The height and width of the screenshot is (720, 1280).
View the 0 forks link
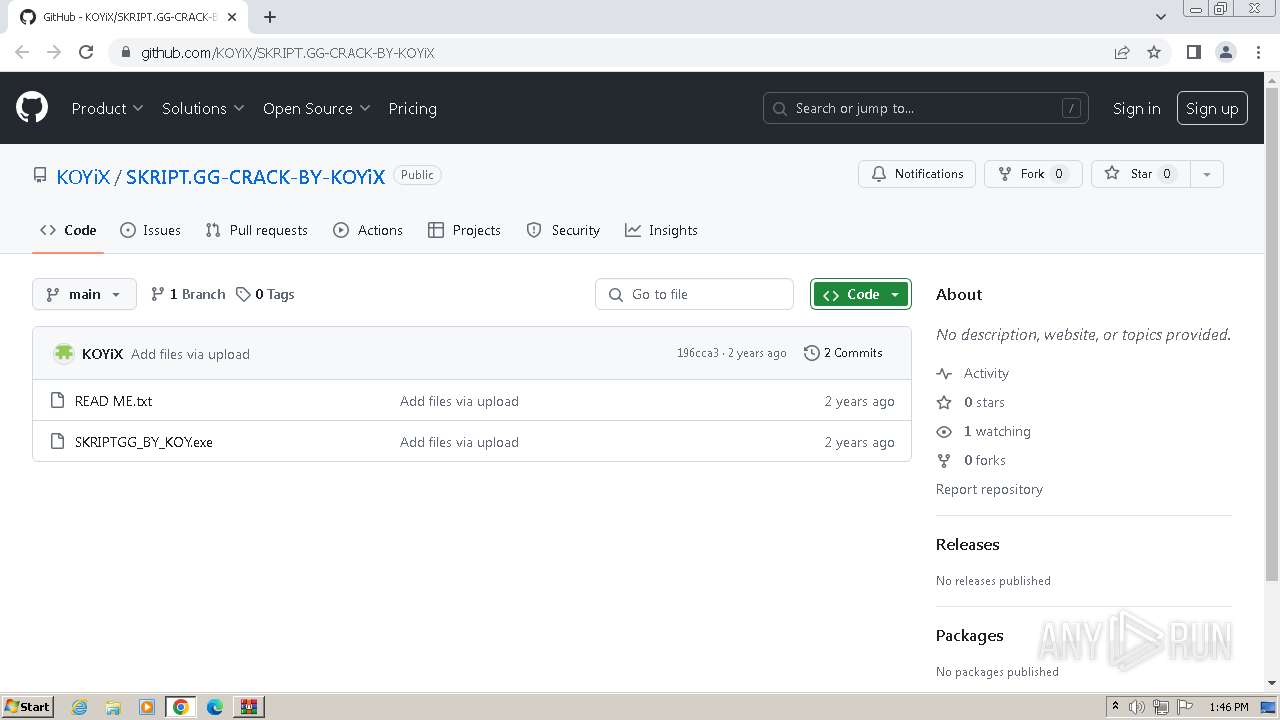(x=971, y=460)
